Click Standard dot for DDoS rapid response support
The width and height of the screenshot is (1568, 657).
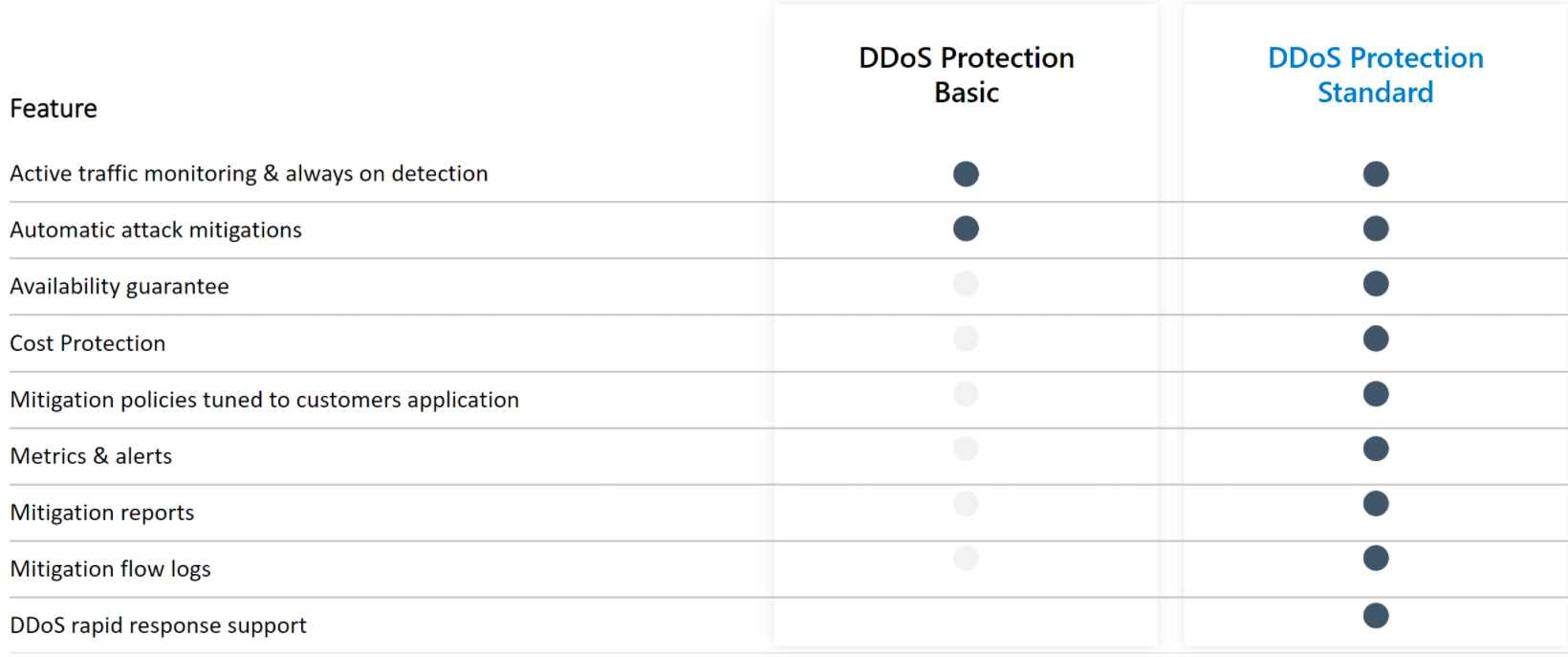click(1375, 616)
